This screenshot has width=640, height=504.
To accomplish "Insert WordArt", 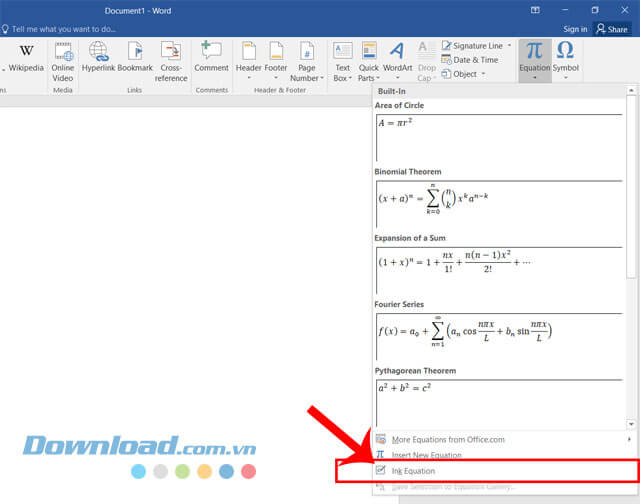I will point(397,61).
